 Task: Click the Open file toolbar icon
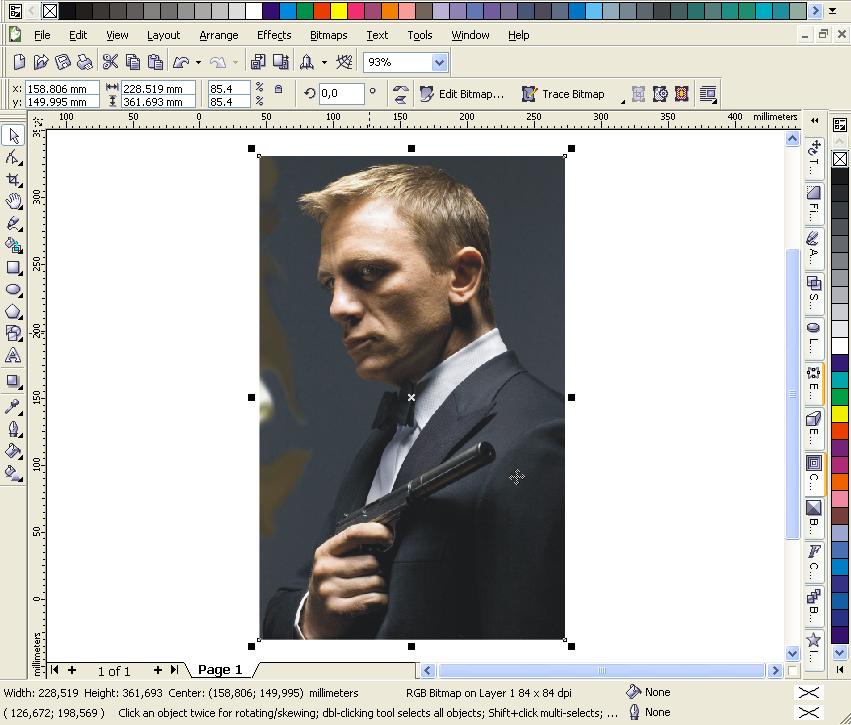[41, 62]
